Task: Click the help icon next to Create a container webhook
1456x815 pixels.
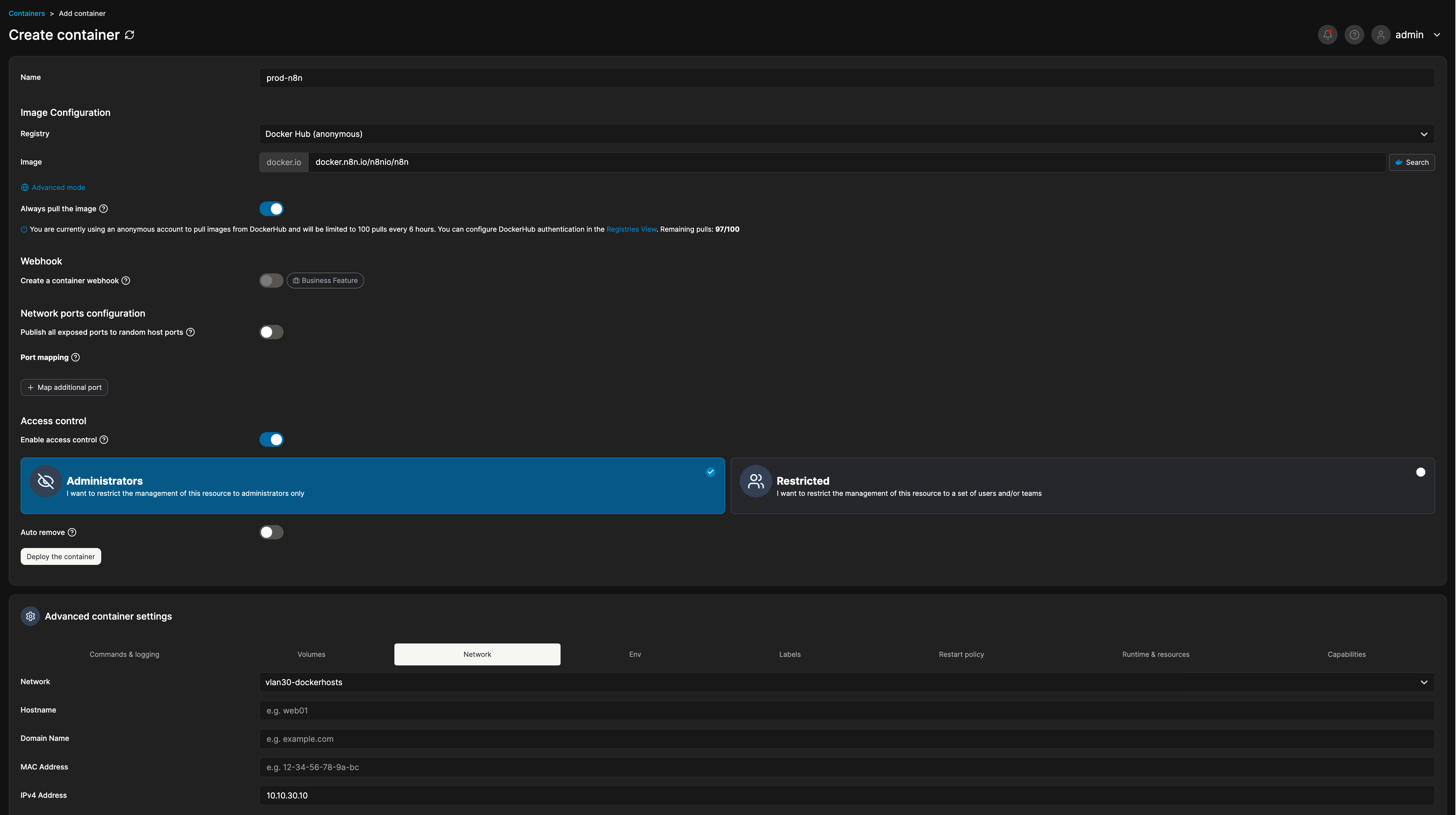Action: 126,280
